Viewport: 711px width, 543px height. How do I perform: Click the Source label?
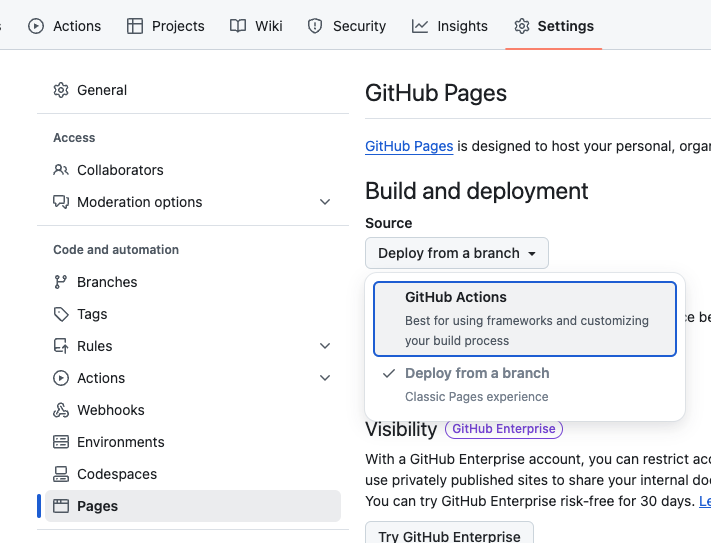click(389, 223)
